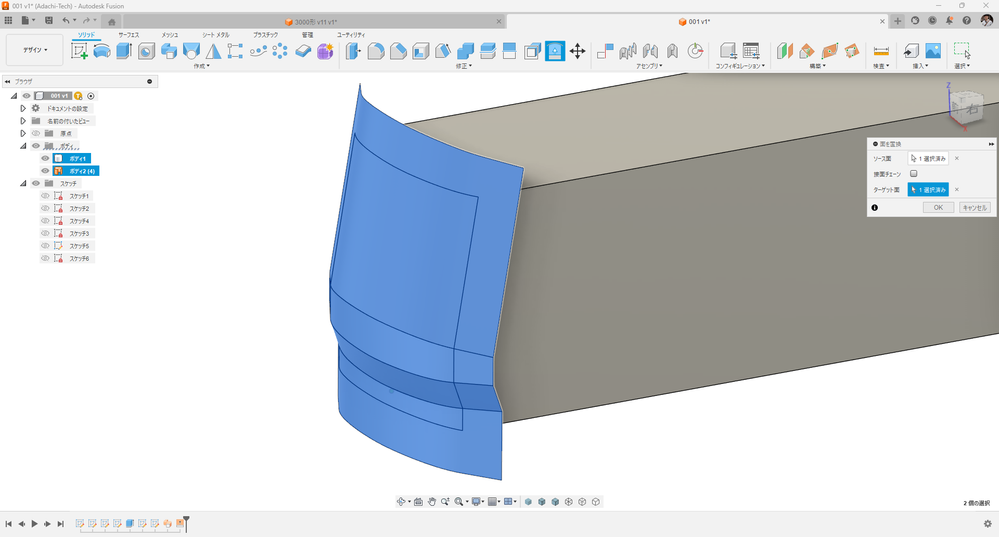Open the コンフィギュレーション menu dropdown

pos(740,66)
